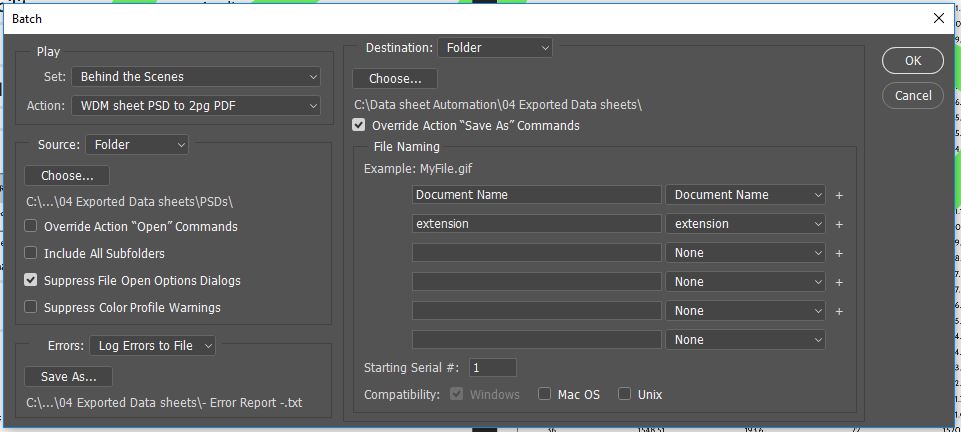Click the Example: MyFile.gif text

coord(418,168)
